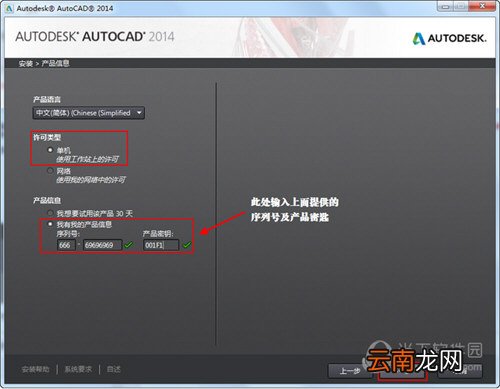Image resolution: width=500 pixels, height=389 pixels.
Task: Click the 产品密钥 field containing 001F1
Action: click(161, 245)
